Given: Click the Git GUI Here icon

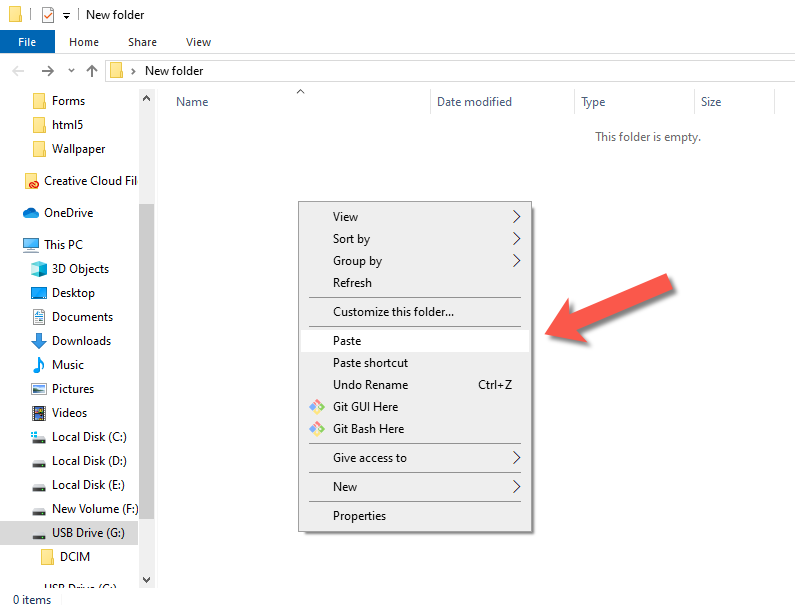Looking at the screenshot, I should [316, 407].
